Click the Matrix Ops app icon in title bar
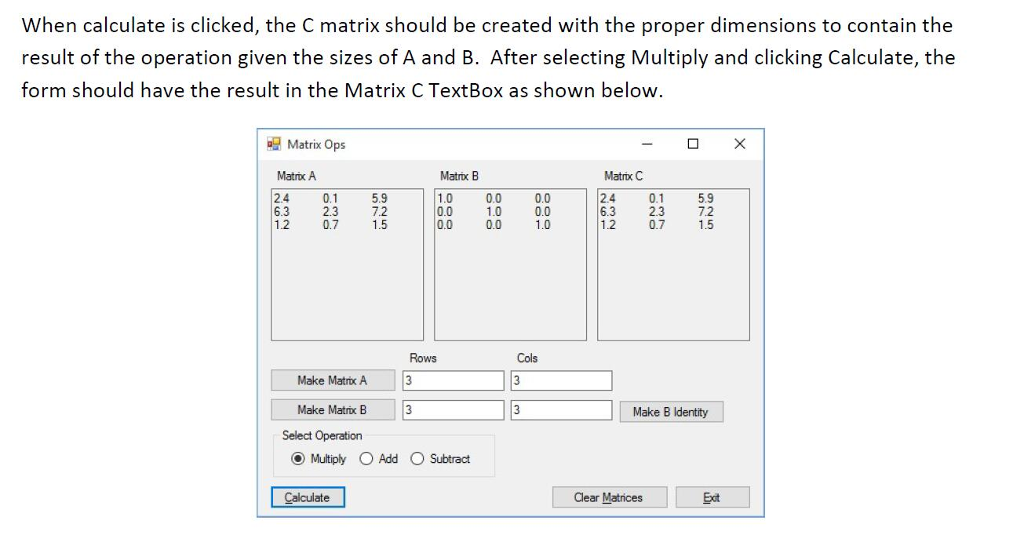 pos(274,144)
